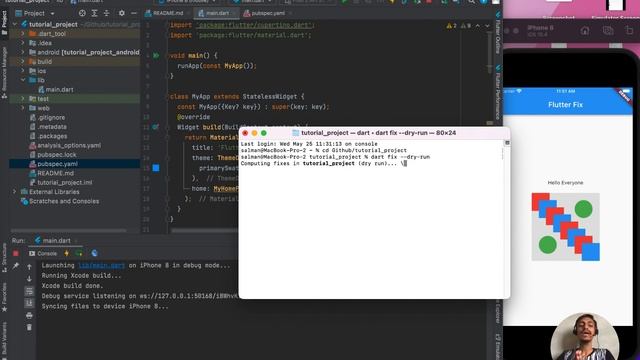The height and width of the screenshot is (360, 640).
Task: Click the screenshot icon in Simulator toolbar
Action: click(608, 31)
